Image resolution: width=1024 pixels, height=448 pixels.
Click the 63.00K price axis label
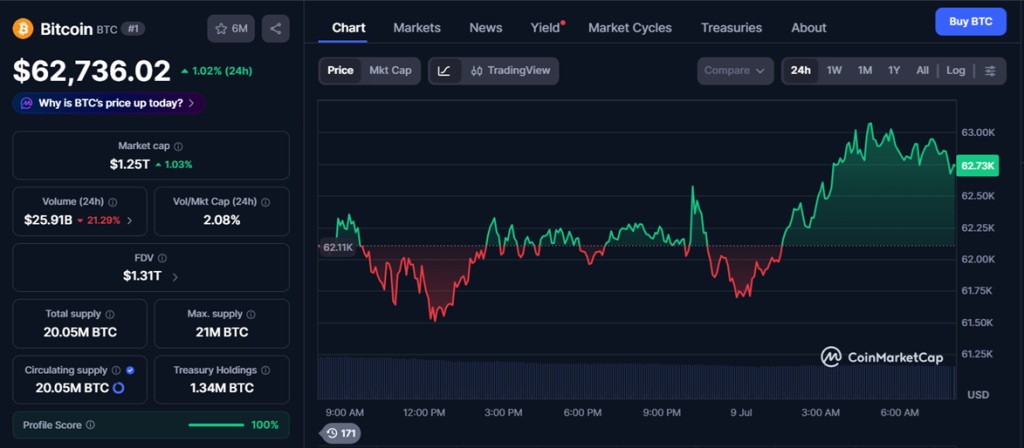click(976, 133)
